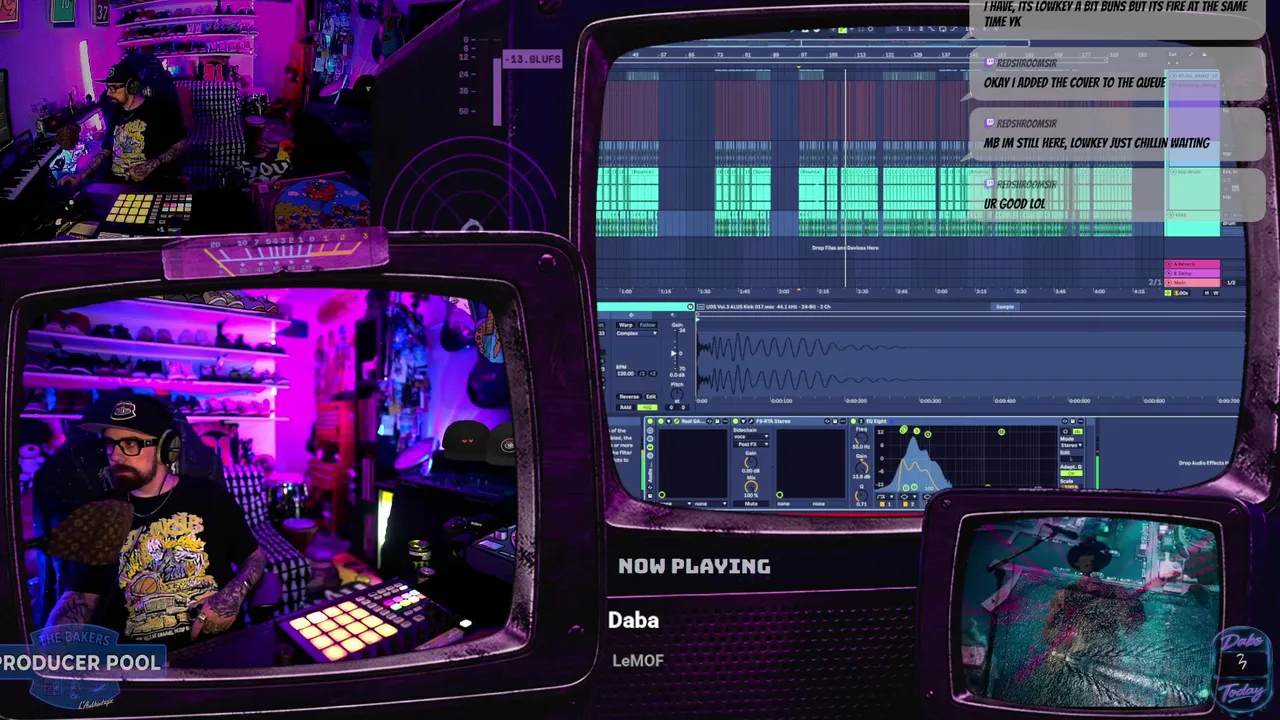The height and width of the screenshot is (720, 1280).
Task: Click the save preset icon on FS-RTA Stereo
Action: [835, 421]
